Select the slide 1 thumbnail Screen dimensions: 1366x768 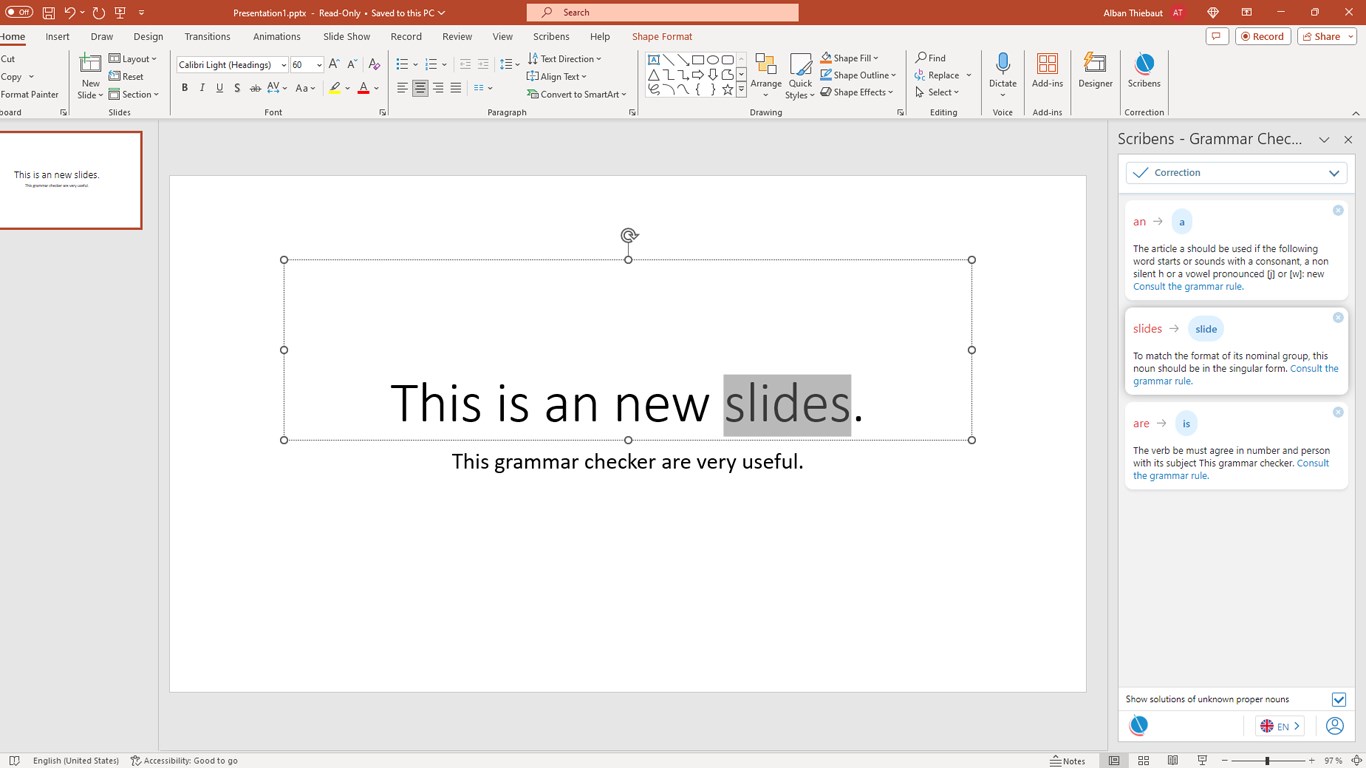[x=70, y=180]
